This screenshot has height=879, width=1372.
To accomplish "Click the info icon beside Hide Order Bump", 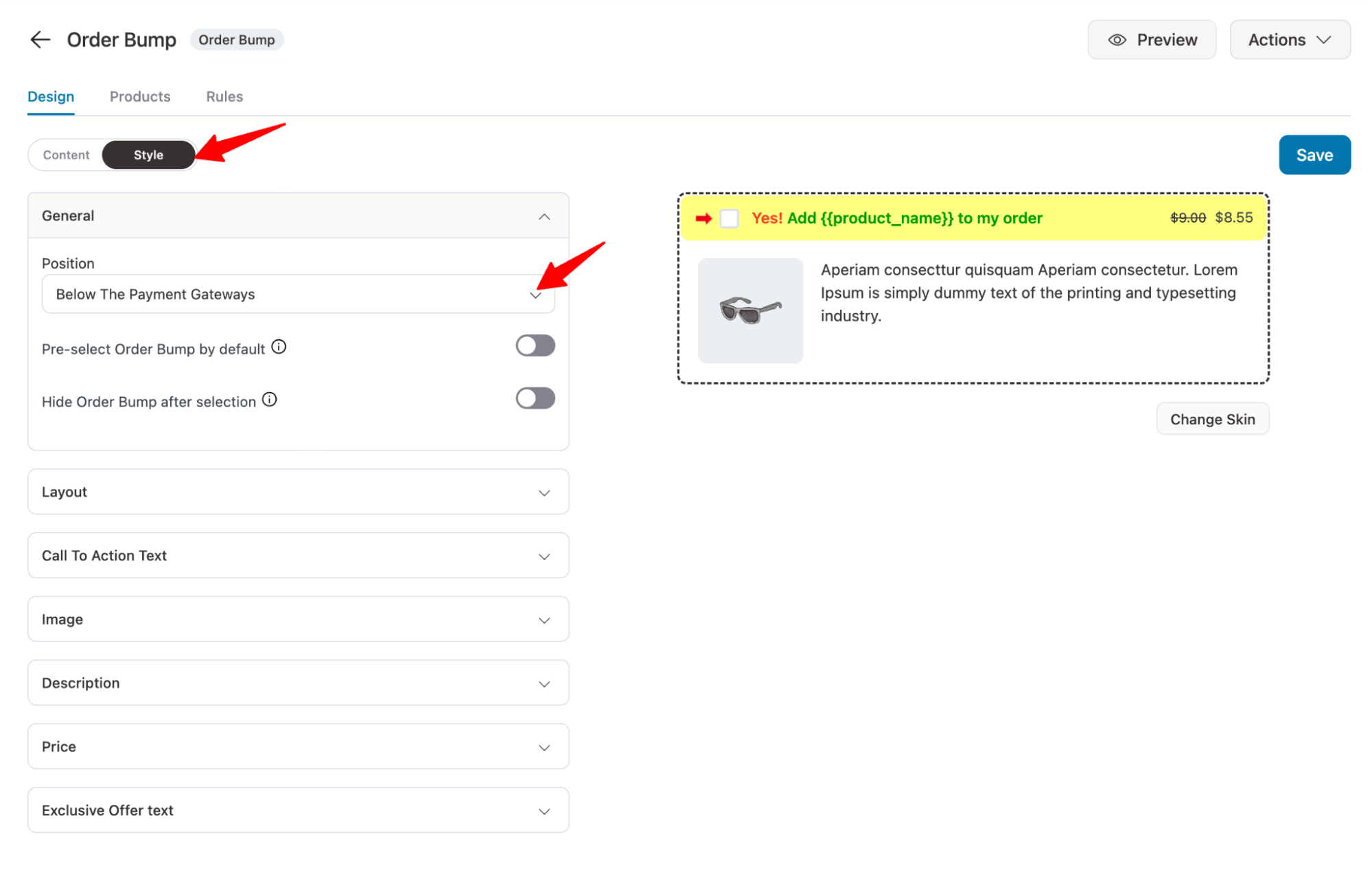I will (270, 399).
